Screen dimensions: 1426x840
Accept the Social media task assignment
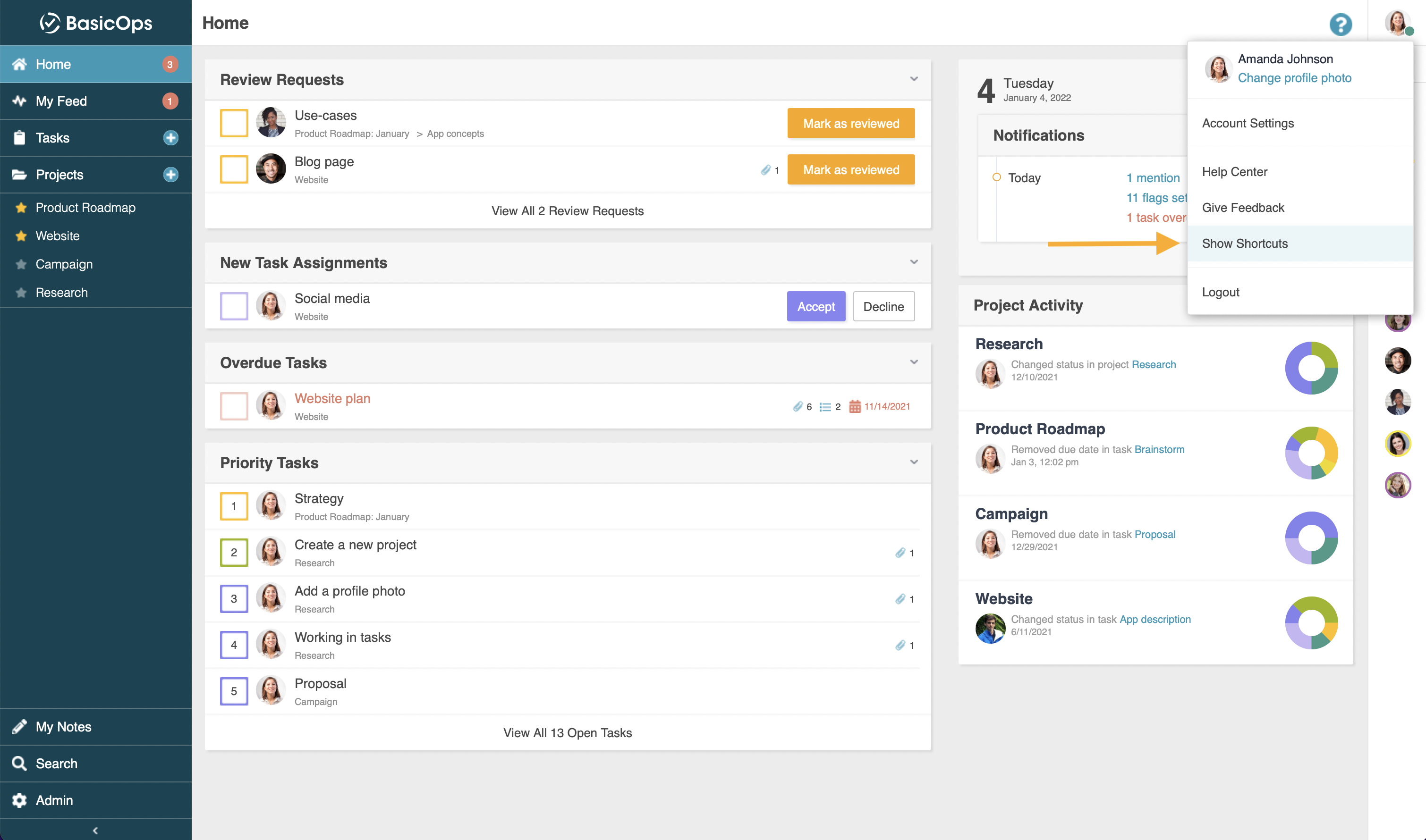tap(815, 306)
